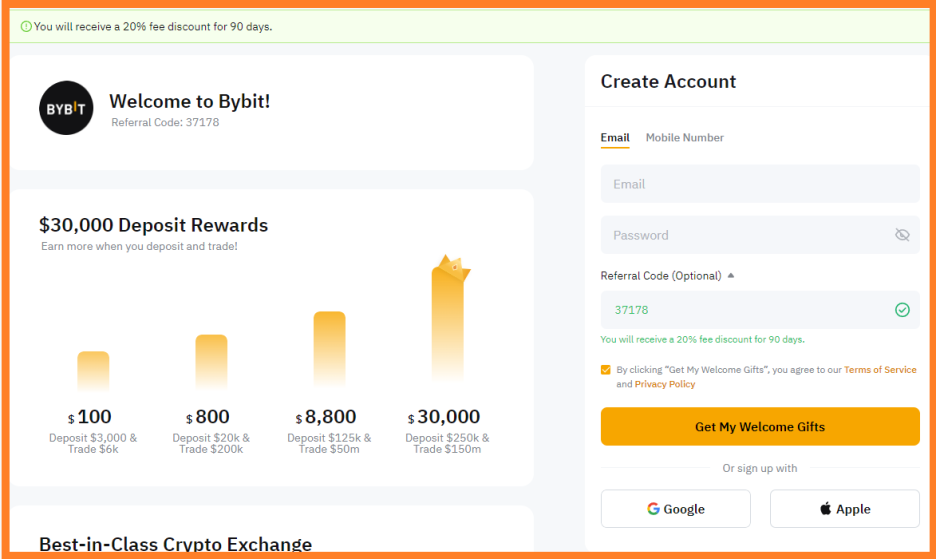Click the $800 reward bar
The height and width of the screenshot is (559, 936).
coord(211,361)
